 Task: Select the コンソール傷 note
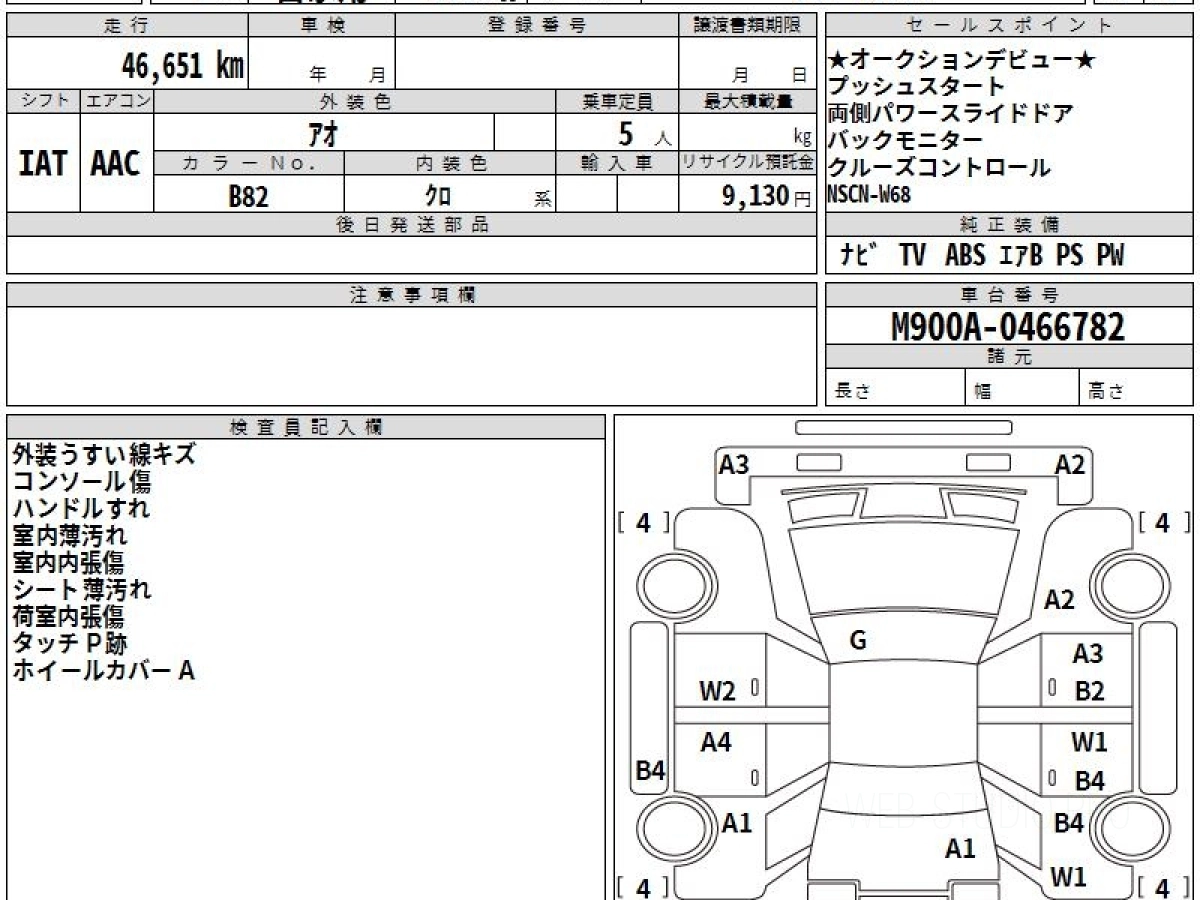pos(82,481)
